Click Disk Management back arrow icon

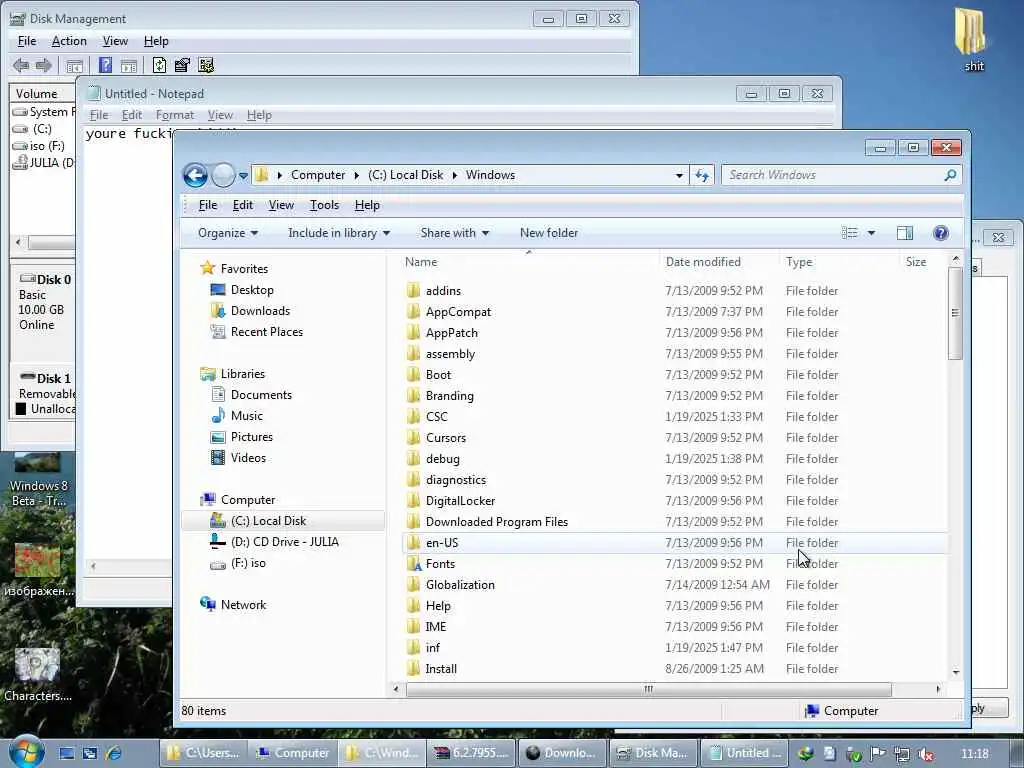point(21,65)
